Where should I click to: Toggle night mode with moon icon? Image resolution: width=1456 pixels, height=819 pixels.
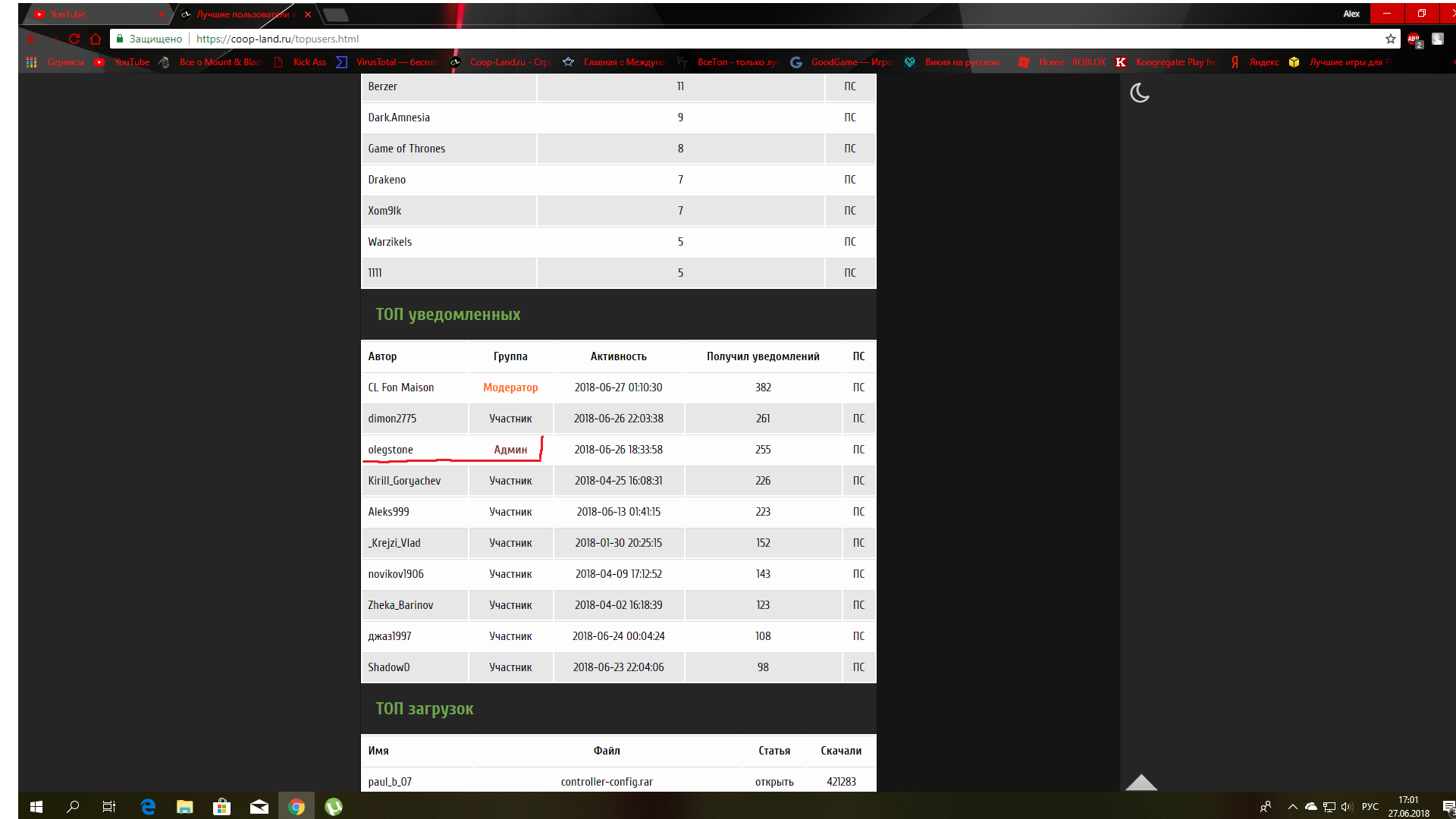coord(1139,93)
